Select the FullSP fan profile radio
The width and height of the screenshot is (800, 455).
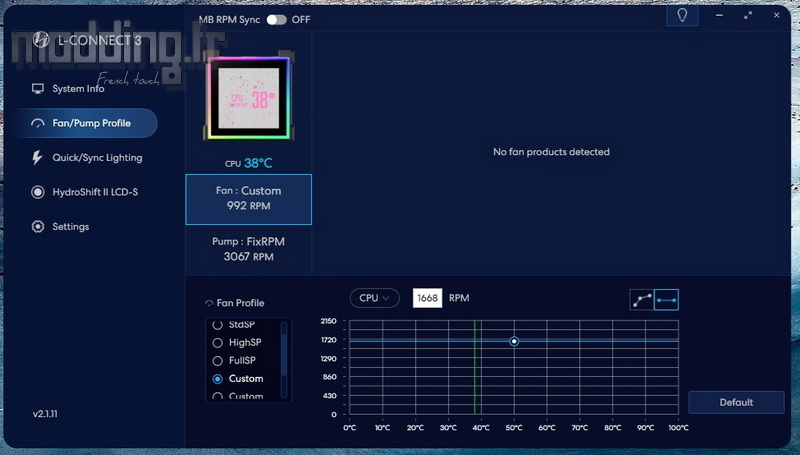[x=218, y=360]
